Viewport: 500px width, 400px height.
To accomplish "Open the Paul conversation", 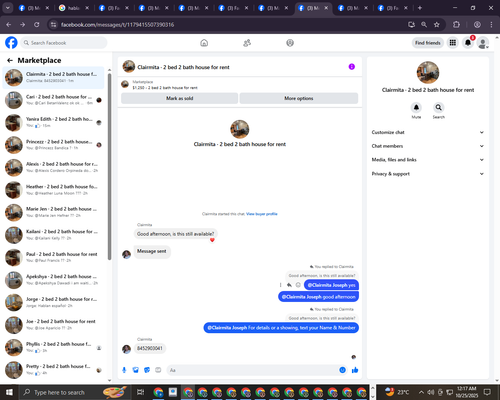I will pos(53,257).
